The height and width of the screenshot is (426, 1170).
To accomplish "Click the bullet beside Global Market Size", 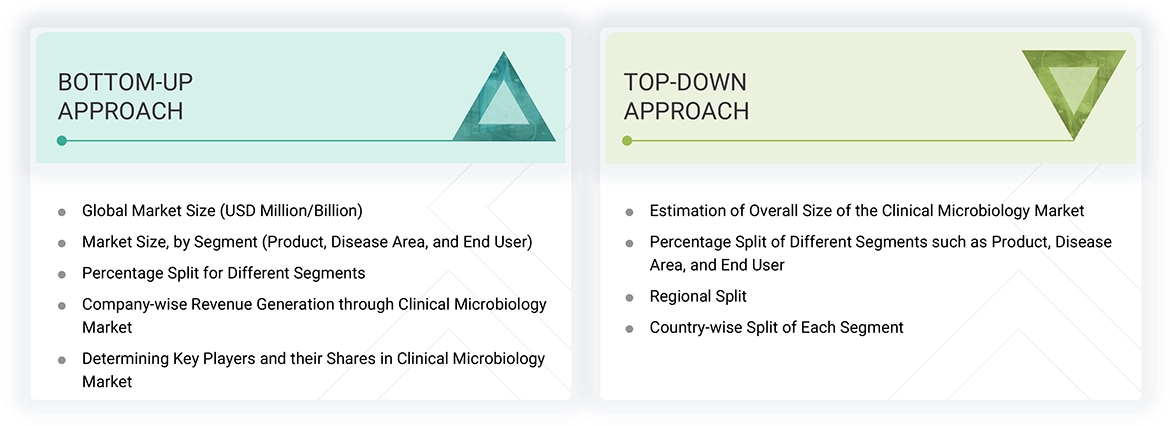I will [x=62, y=212].
